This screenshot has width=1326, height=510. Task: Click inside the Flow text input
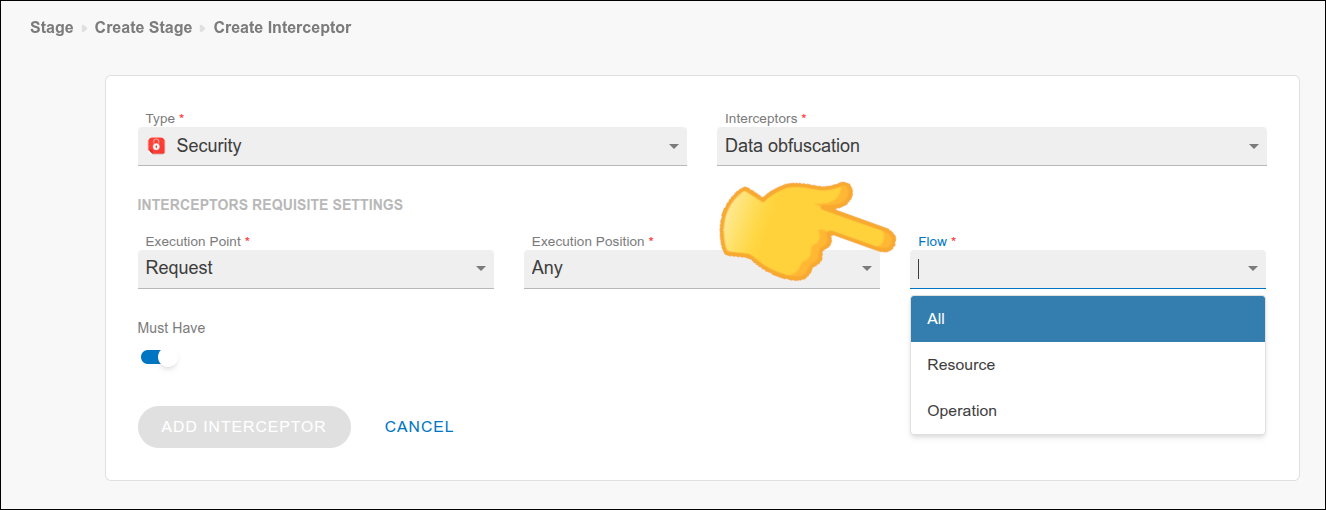(1075, 269)
